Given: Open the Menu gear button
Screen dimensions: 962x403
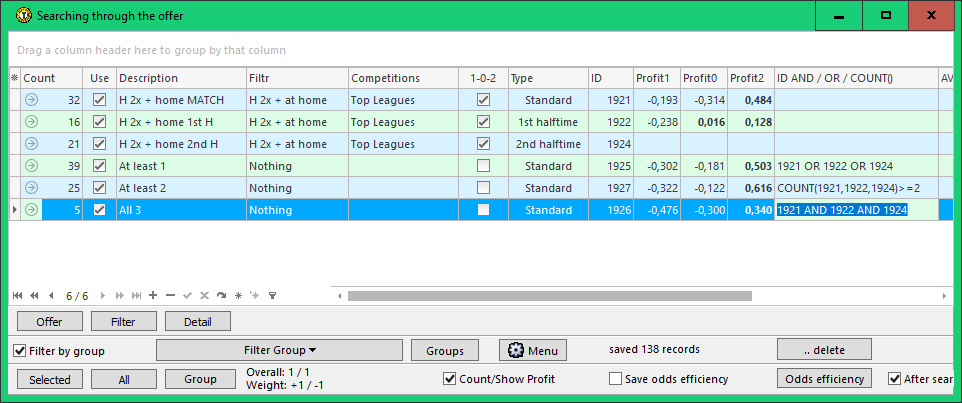Looking at the screenshot, I should 533,351.
